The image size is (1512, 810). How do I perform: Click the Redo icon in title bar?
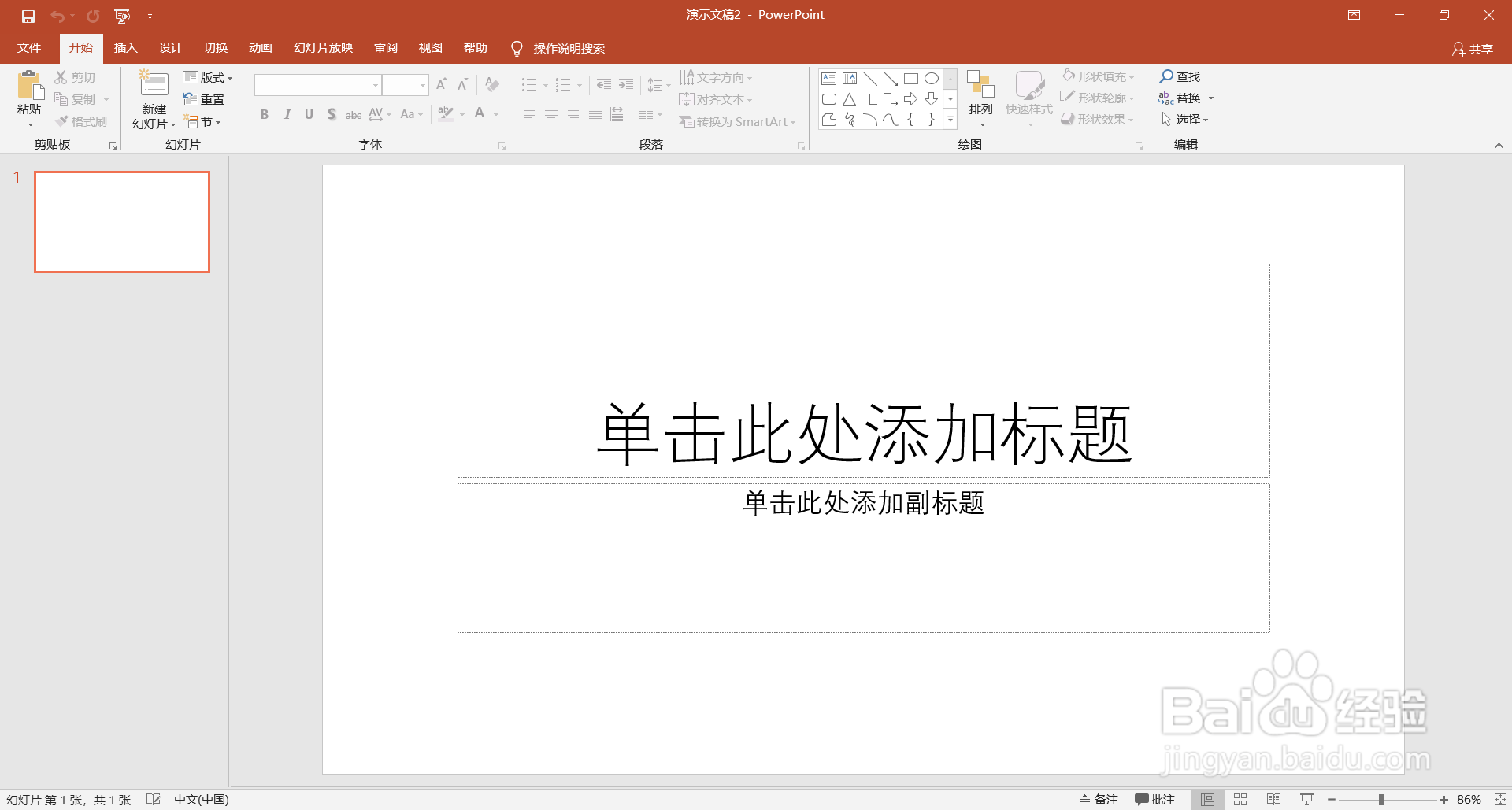[x=93, y=16]
